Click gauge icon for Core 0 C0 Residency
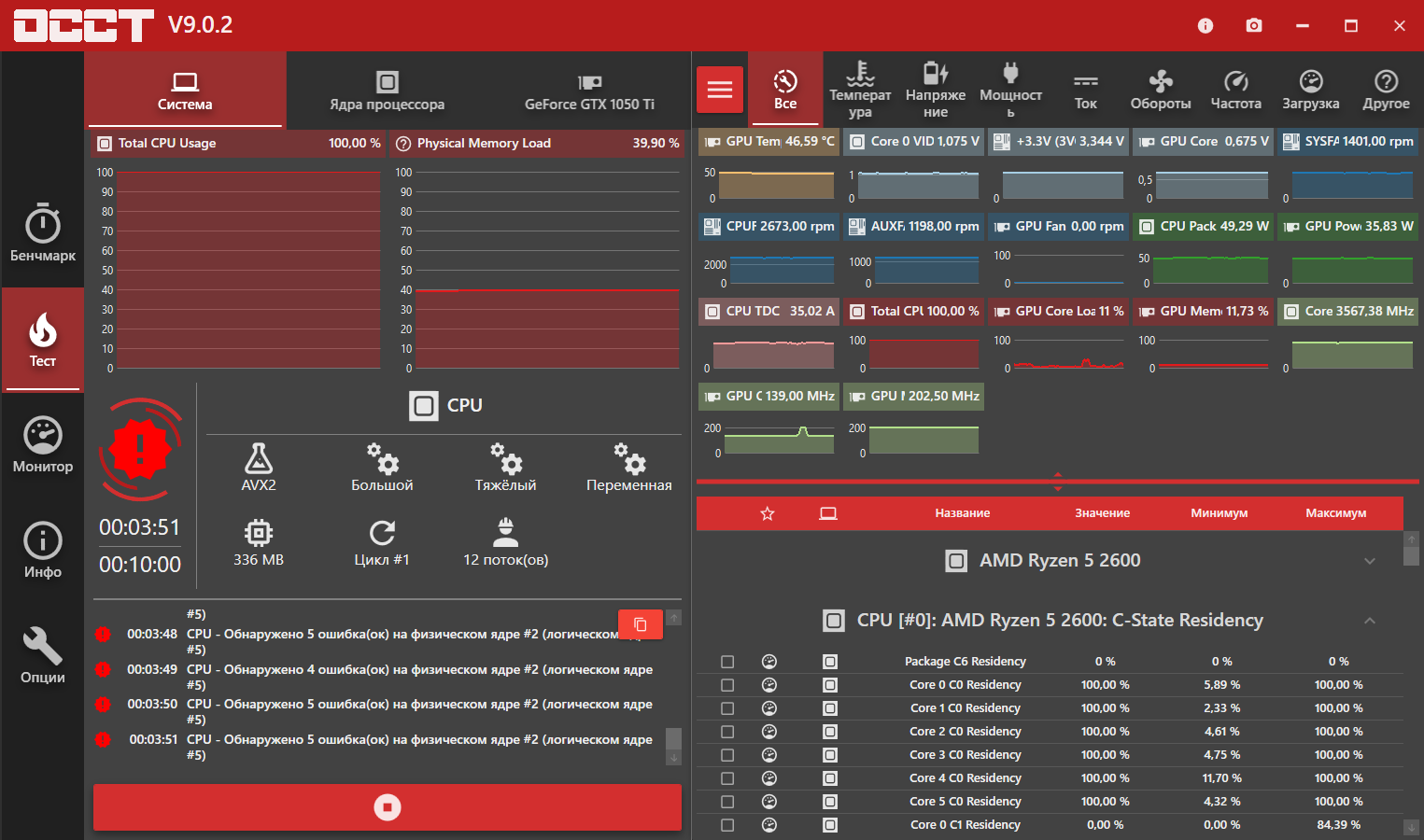This screenshot has height=840, width=1424. pos(769,685)
